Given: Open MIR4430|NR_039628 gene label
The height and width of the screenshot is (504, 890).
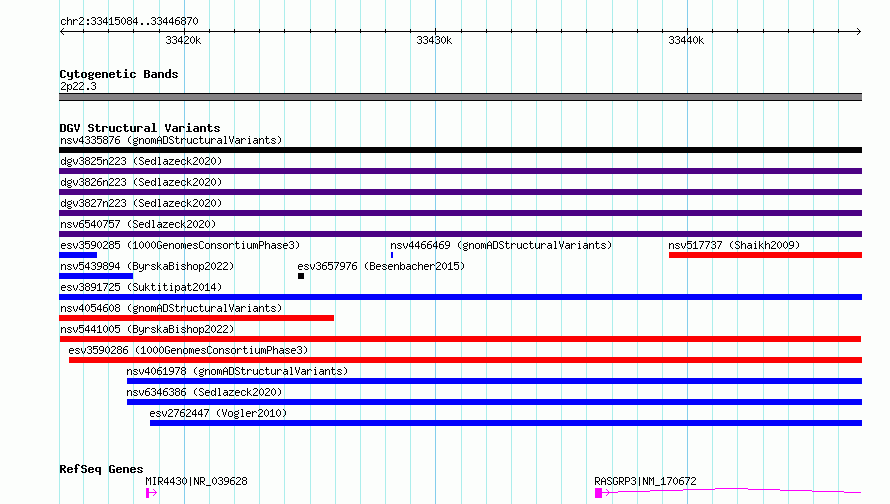Looking at the screenshot, I should 196,481.
